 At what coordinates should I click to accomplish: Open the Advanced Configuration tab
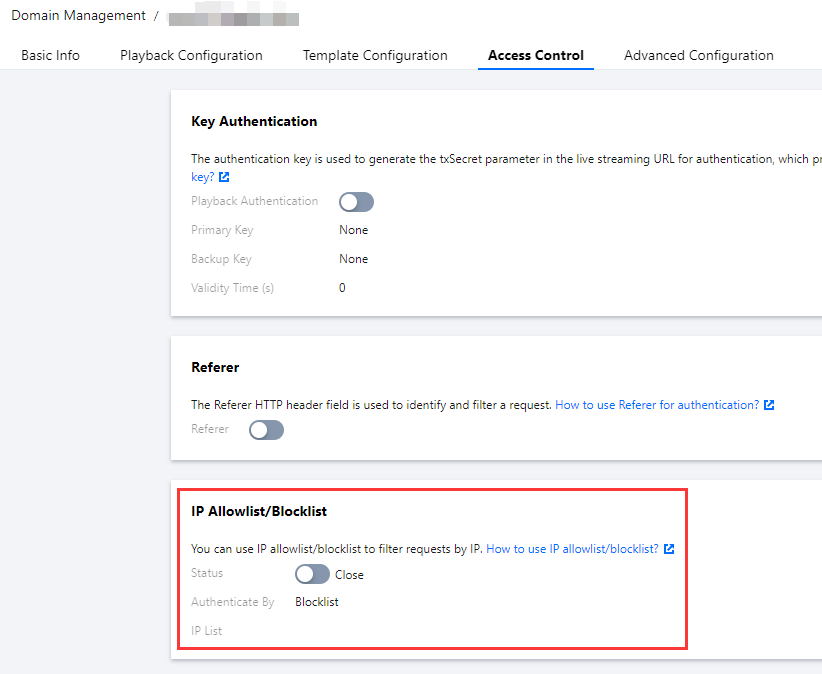click(699, 56)
